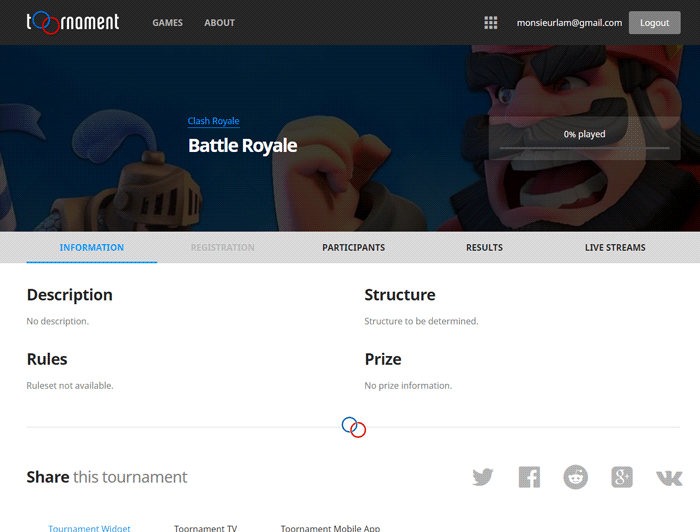
Task: Click the Description heading
Action: (70, 295)
